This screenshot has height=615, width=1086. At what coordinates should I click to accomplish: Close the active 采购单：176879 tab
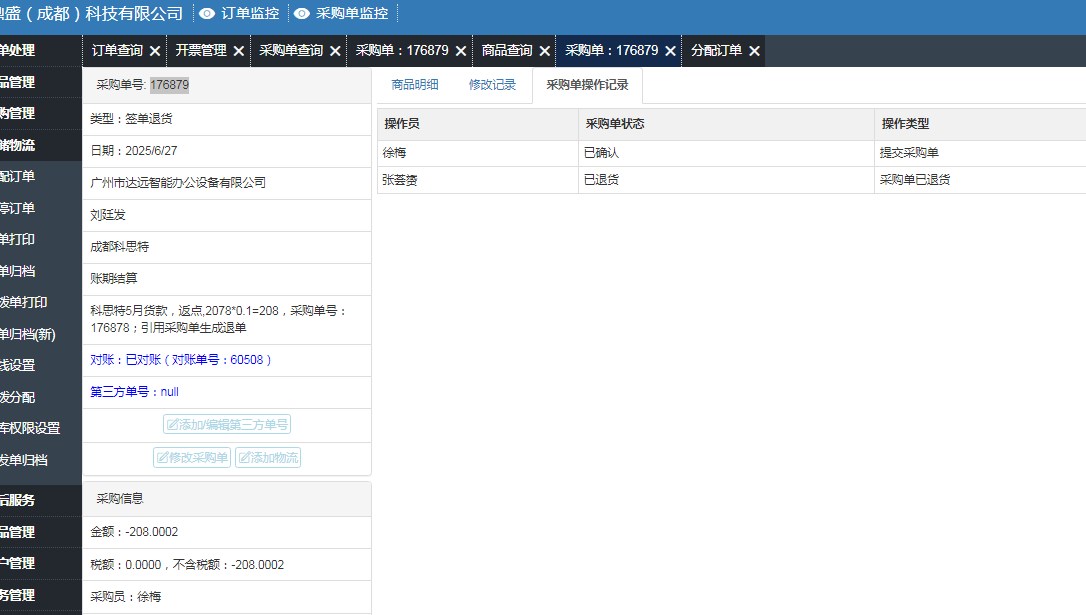pos(670,51)
